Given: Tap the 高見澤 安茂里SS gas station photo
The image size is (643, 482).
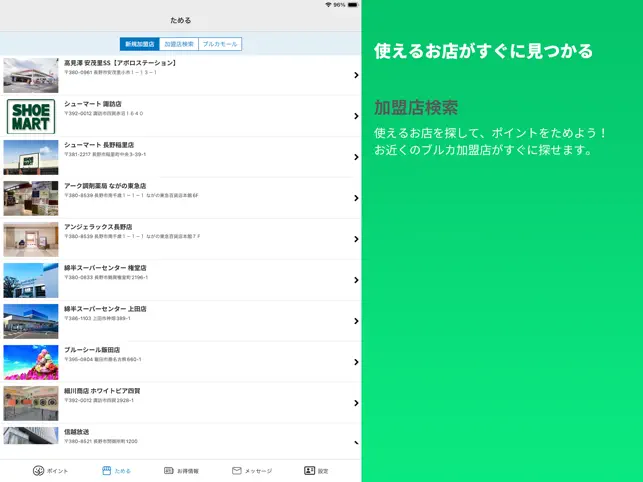Looking at the screenshot, I should 31,75.
